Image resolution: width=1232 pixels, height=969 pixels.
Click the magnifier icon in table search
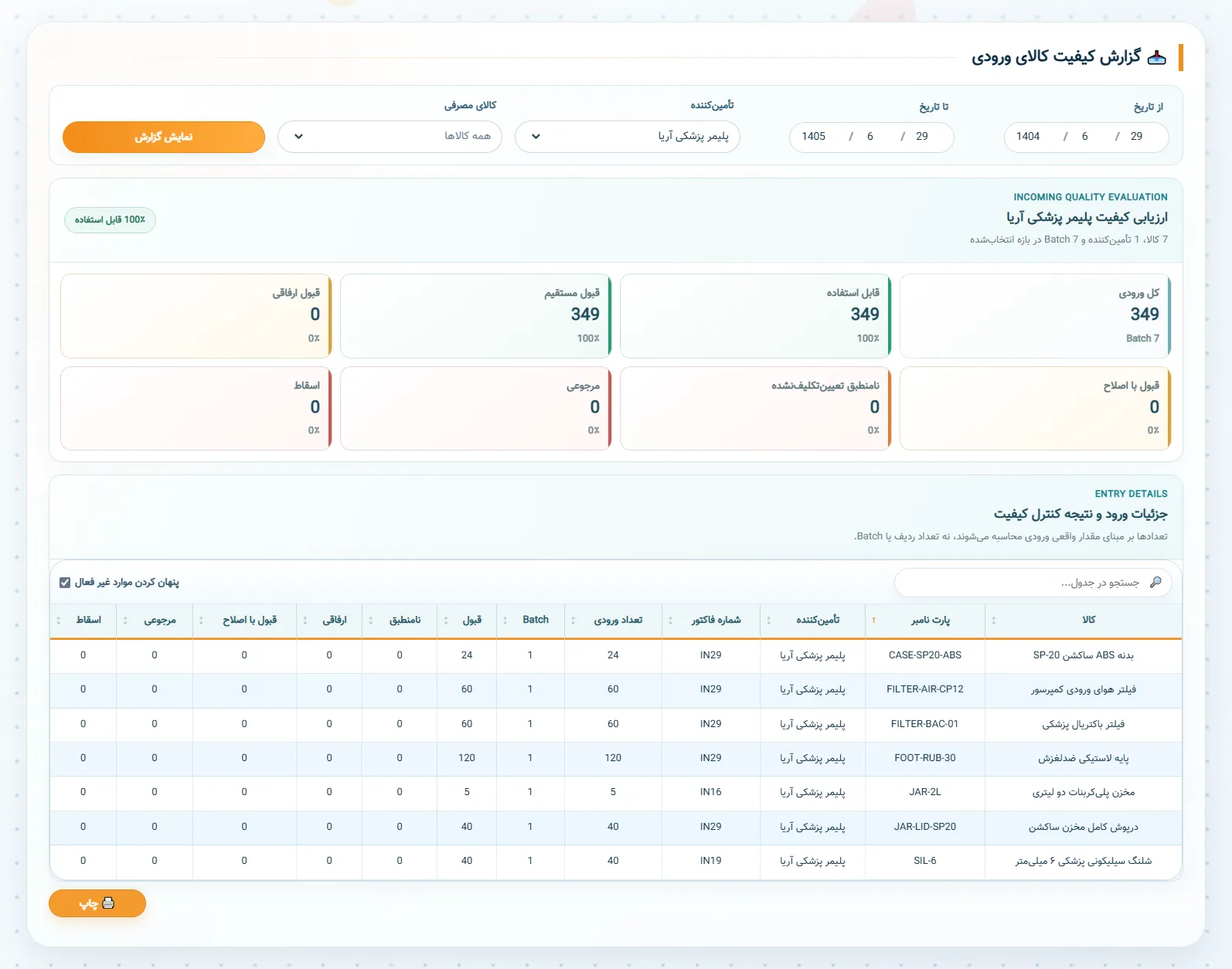[1155, 583]
